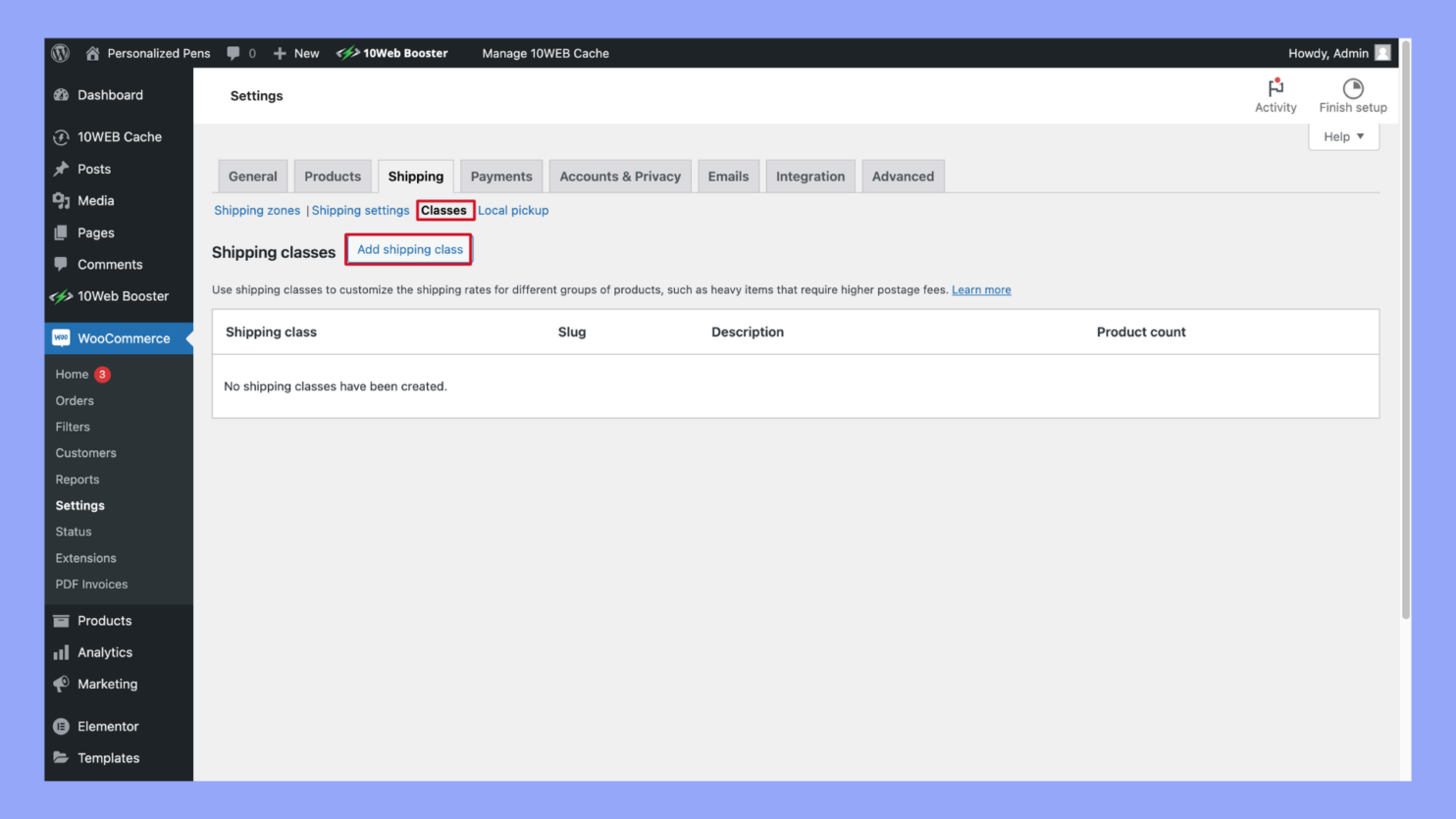Click the WordPress logo in the admin bar
Viewport: 1456px width, 819px height.
[x=60, y=53]
